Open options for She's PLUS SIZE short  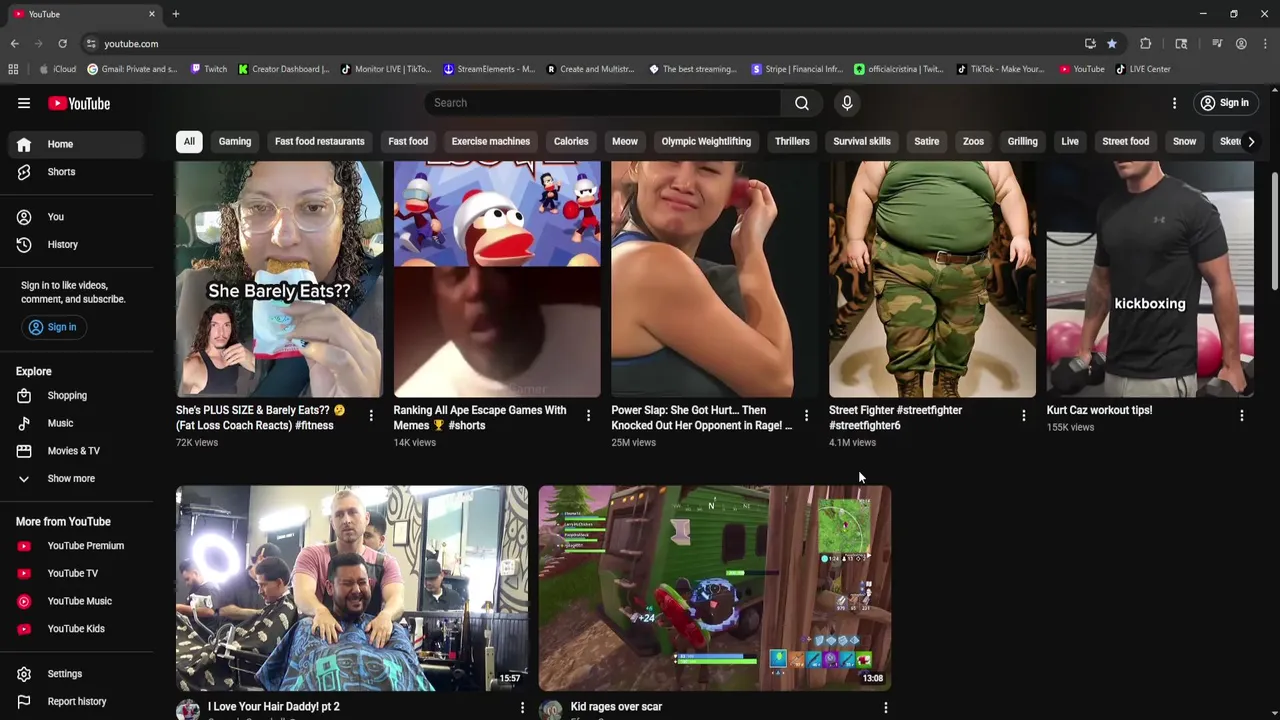[371, 416]
